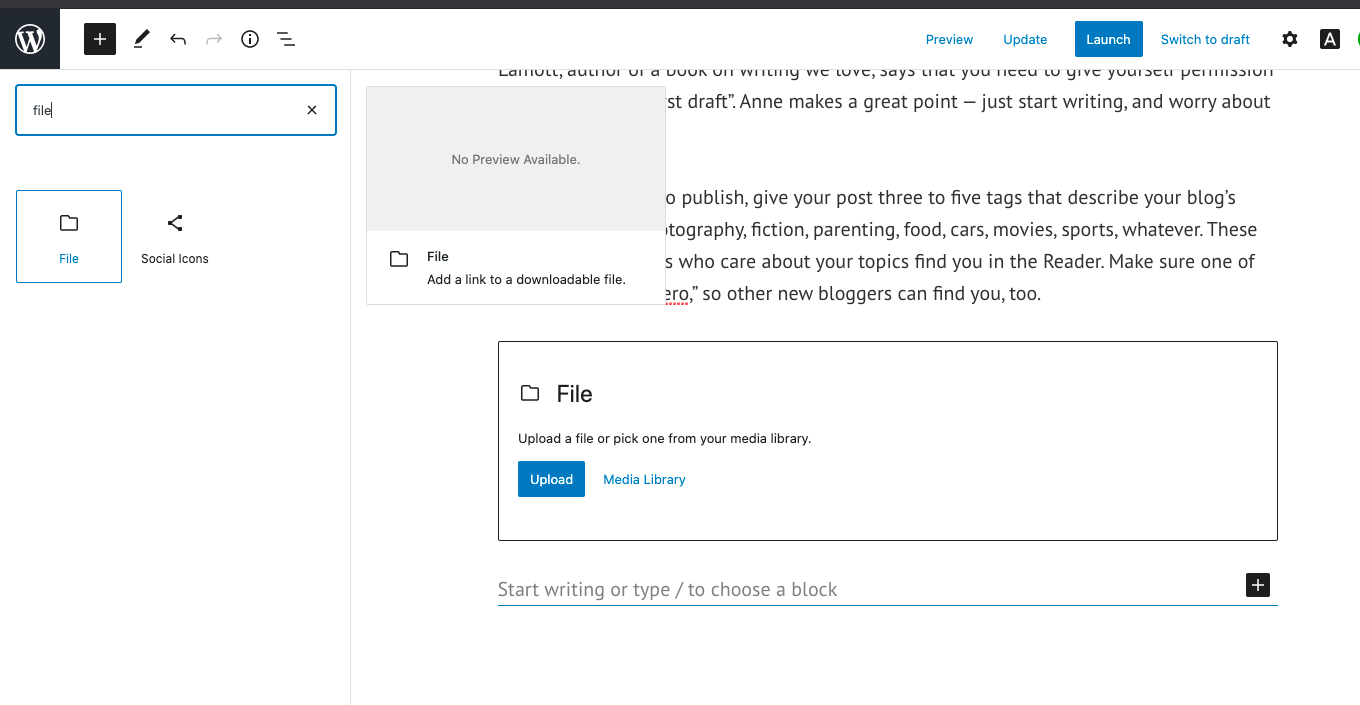Viewport: 1360px width, 705px height.
Task: Click the Undo arrow icon
Action: coord(178,39)
